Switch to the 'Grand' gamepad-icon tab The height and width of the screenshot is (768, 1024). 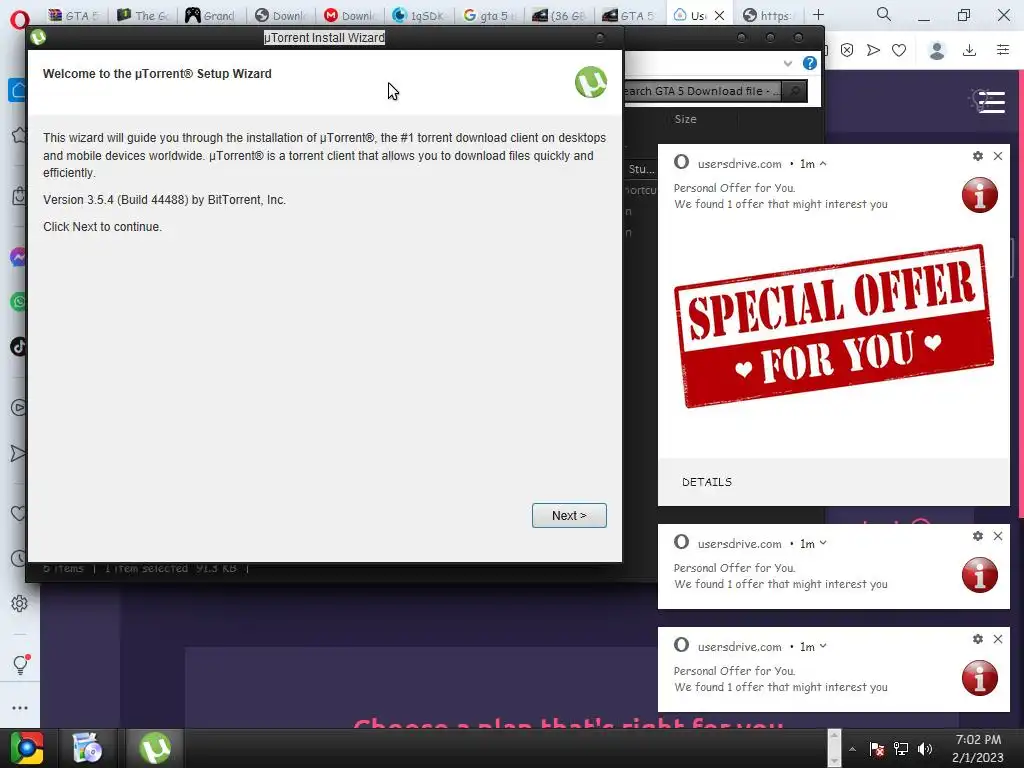[211, 16]
